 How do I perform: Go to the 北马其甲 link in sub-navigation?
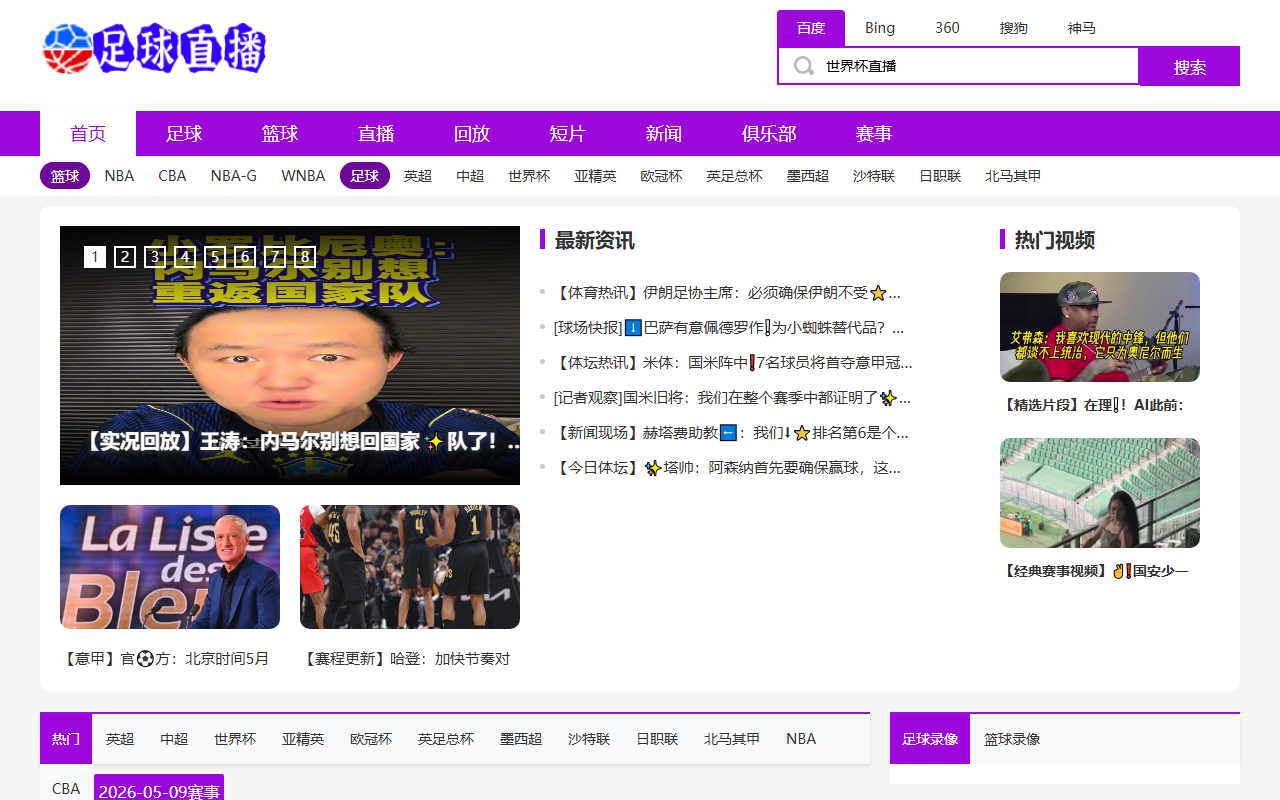[x=1013, y=176]
